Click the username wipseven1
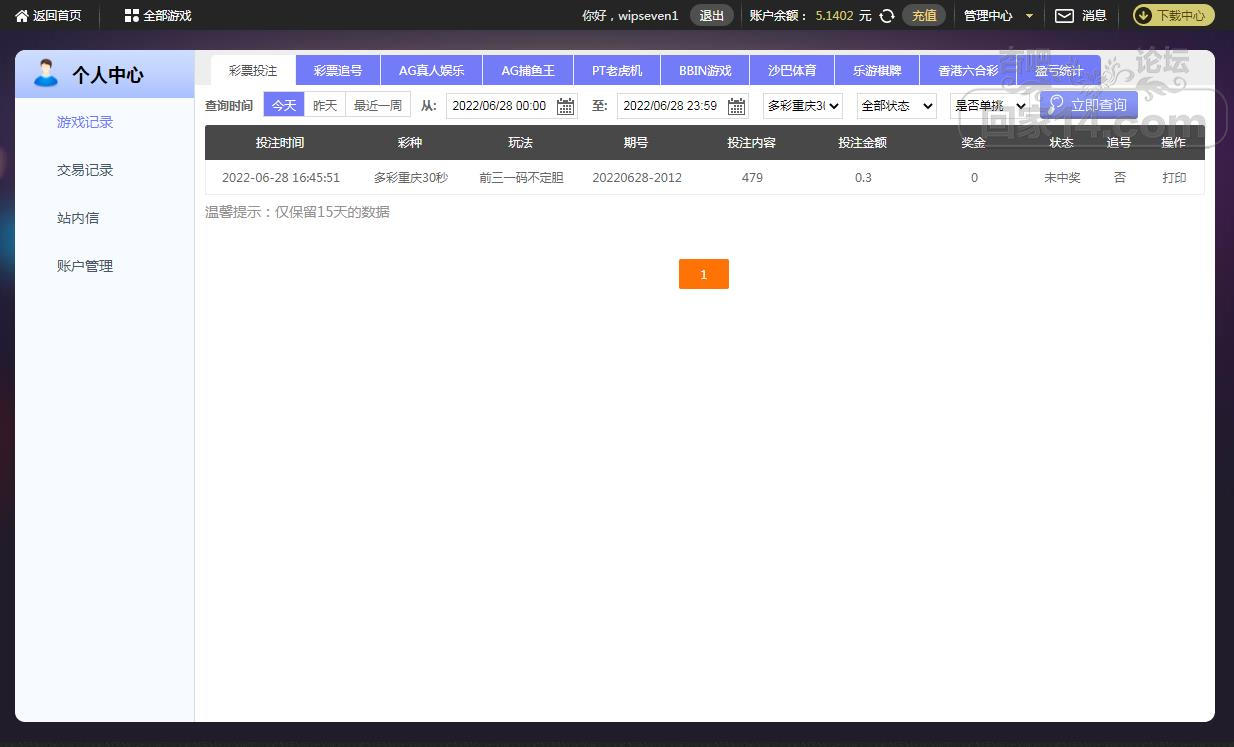The width and height of the screenshot is (1234, 747). click(648, 16)
